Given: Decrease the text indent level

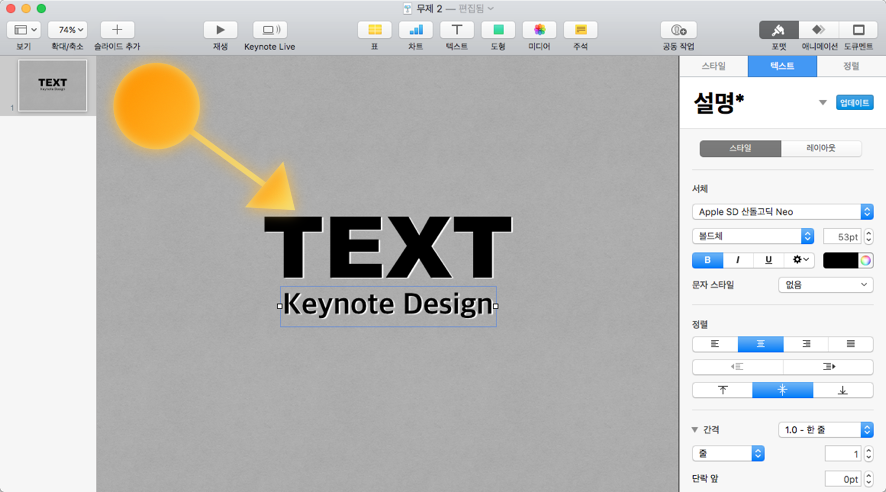Looking at the screenshot, I should pyautogui.click(x=737, y=367).
